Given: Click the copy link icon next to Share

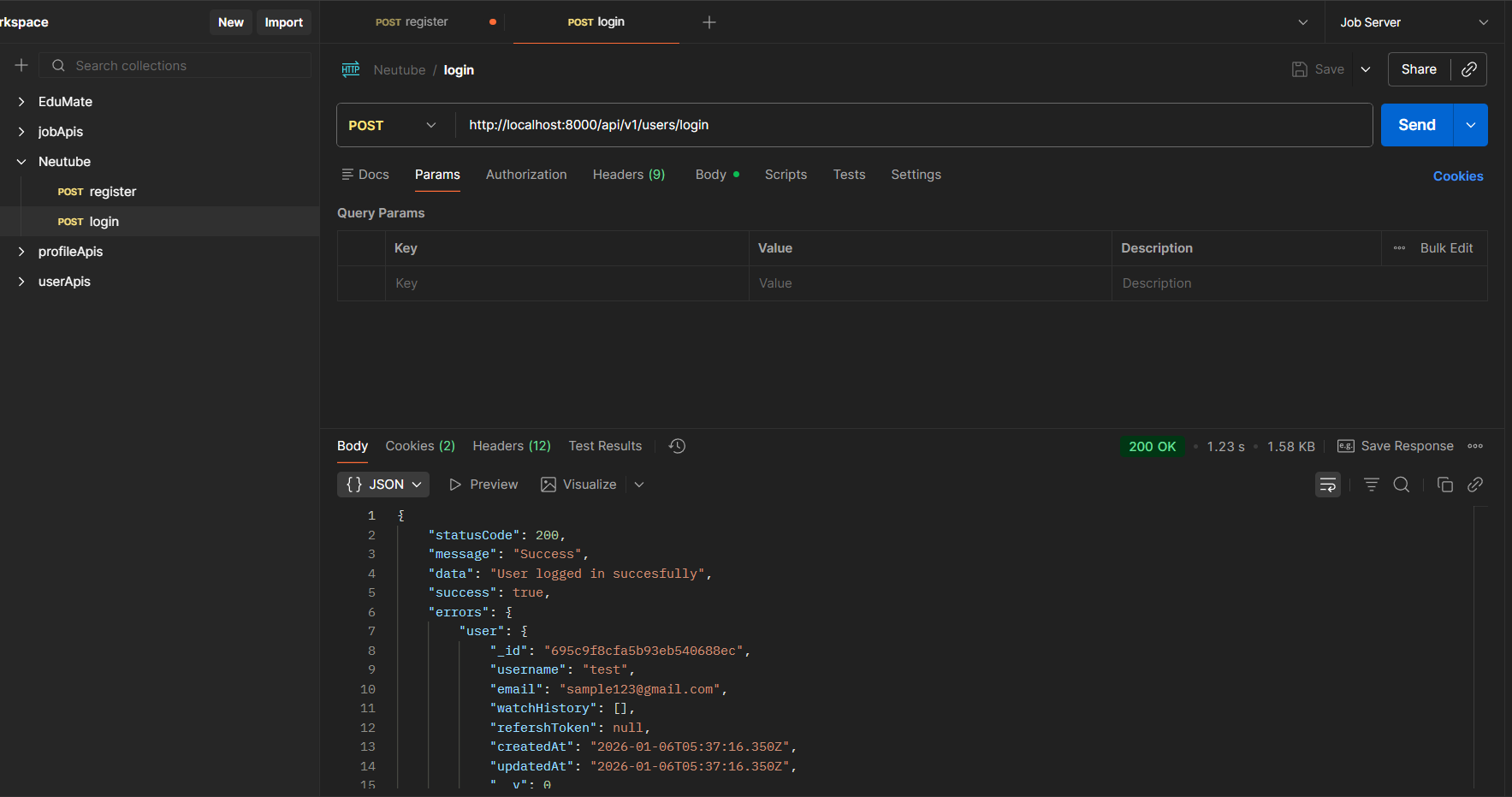Looking at the screenshot, I should (1468, 69).
